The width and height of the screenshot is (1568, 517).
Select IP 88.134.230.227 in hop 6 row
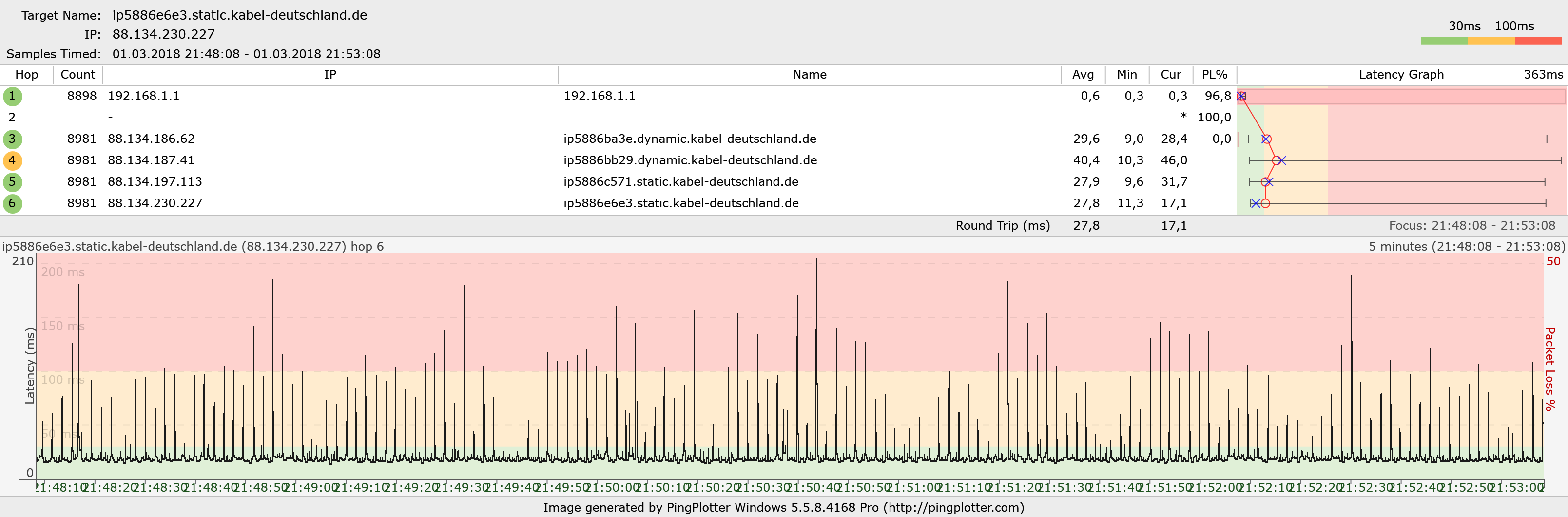[x=155, y=203]
